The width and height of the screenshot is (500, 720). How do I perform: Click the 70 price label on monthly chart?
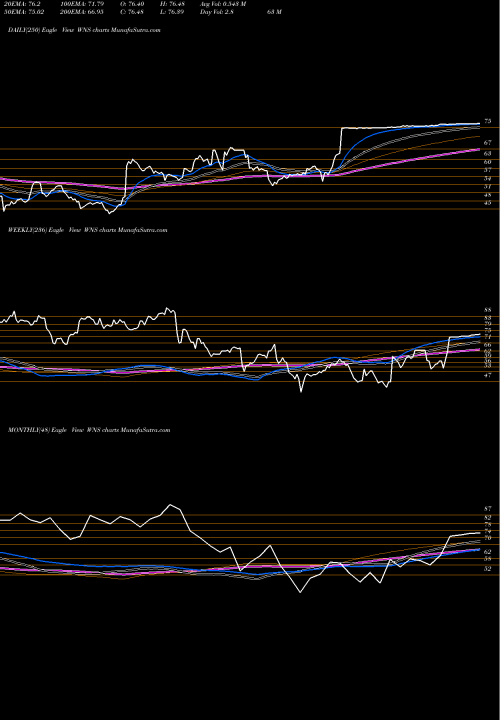tap(488, 538)
